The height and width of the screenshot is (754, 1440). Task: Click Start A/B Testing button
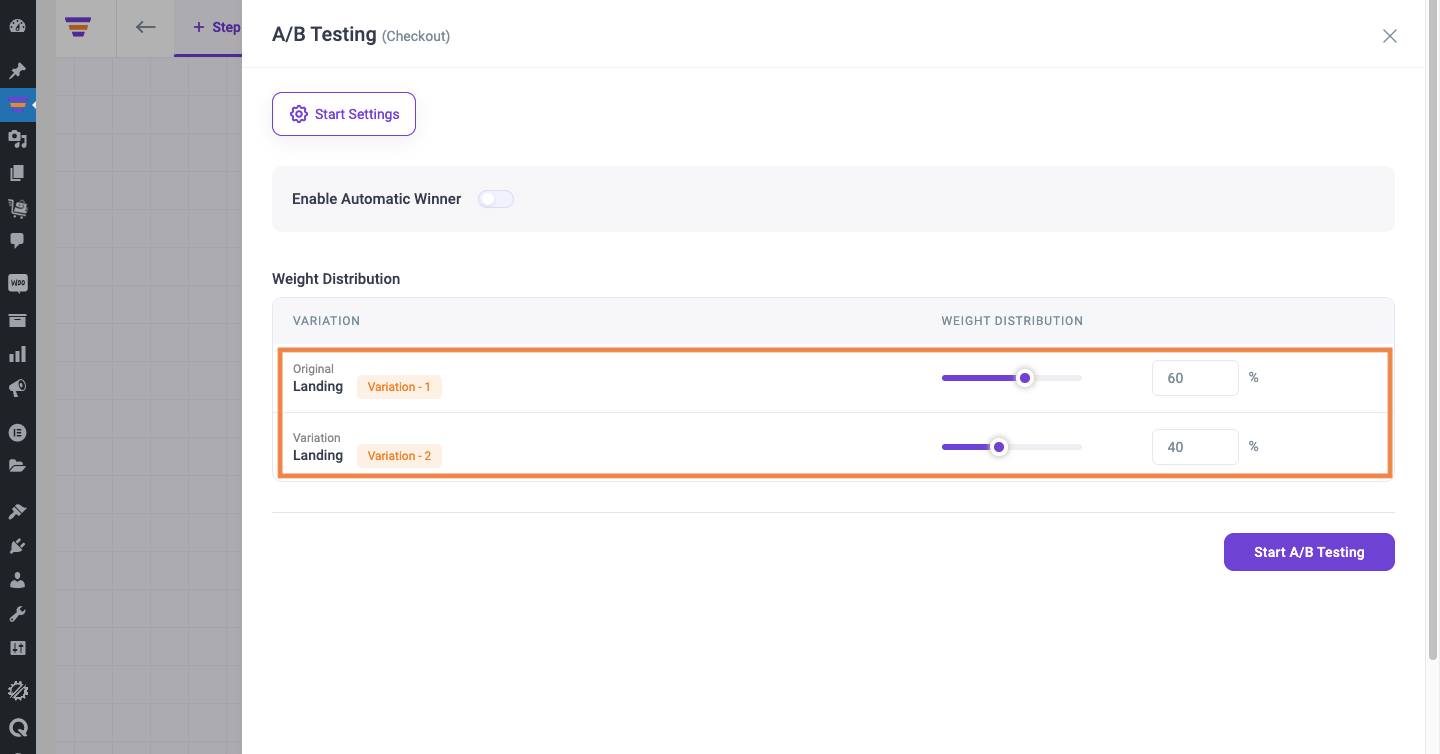[x=1309, y=552]
